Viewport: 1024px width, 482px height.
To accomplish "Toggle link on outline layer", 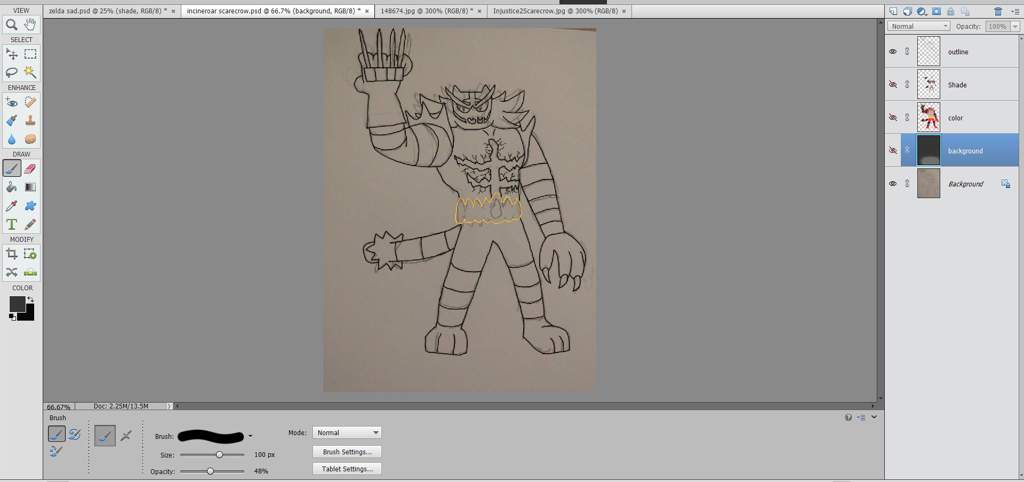I will [907, 52].
